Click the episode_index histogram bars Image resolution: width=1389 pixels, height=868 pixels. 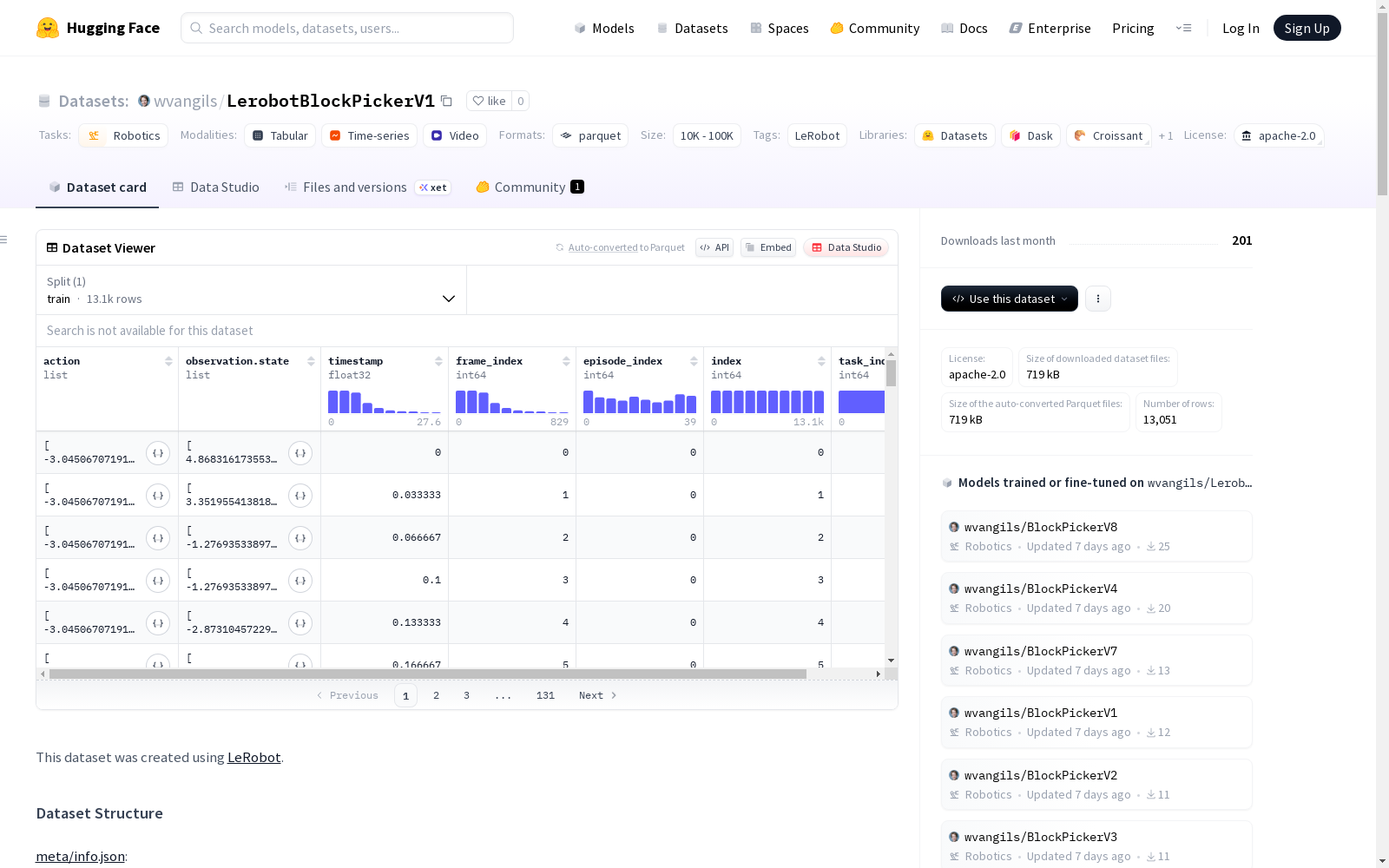(x=640, y=401)
